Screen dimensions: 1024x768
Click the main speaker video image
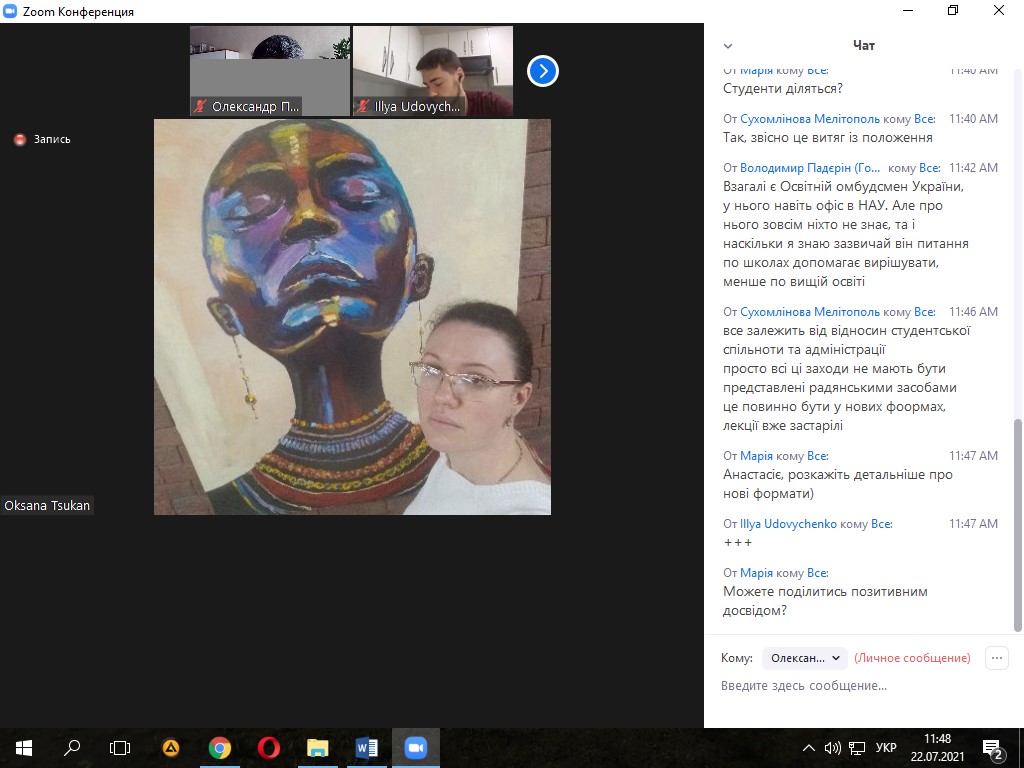coord(353,317)
